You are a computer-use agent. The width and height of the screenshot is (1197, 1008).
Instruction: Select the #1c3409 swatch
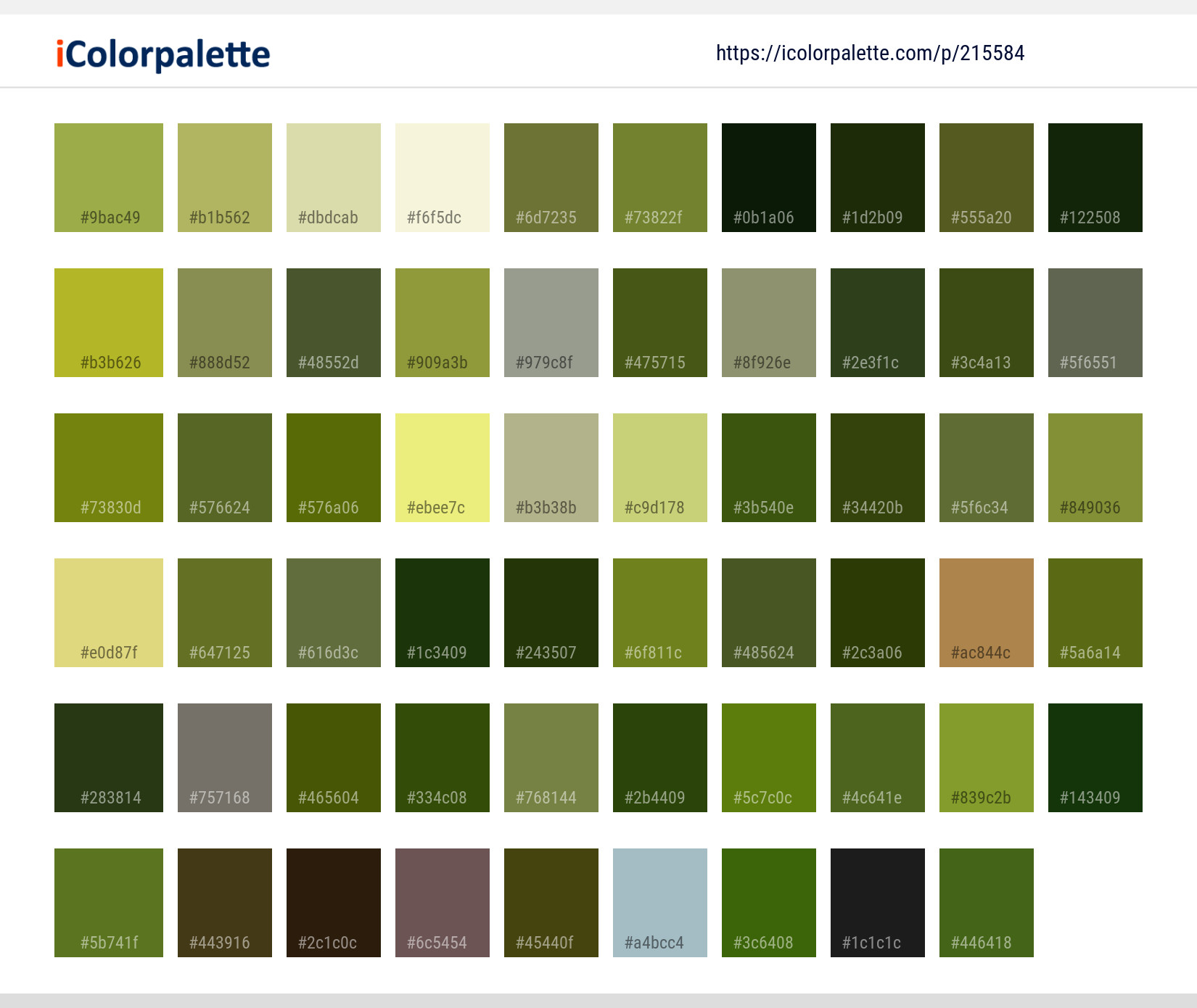pyautogui.click(x=443, y=613)
